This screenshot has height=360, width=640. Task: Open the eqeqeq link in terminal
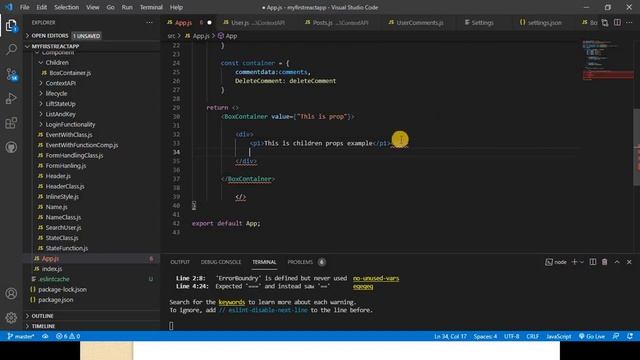click(363, 287)
